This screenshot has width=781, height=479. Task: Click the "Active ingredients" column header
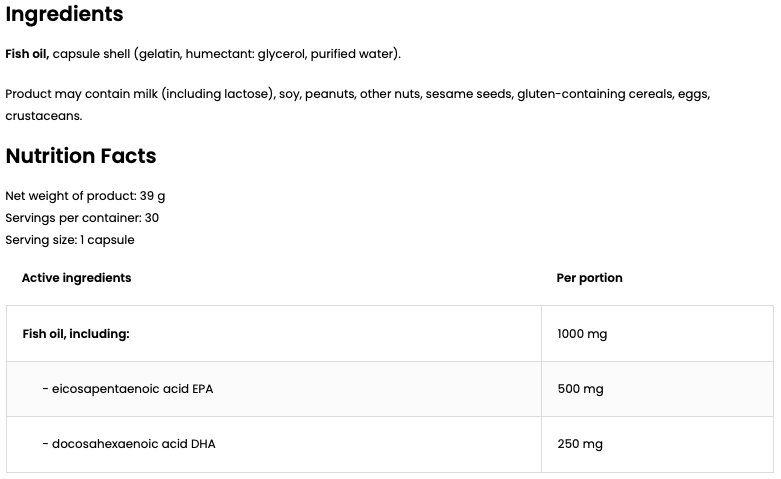pos(76,278)
